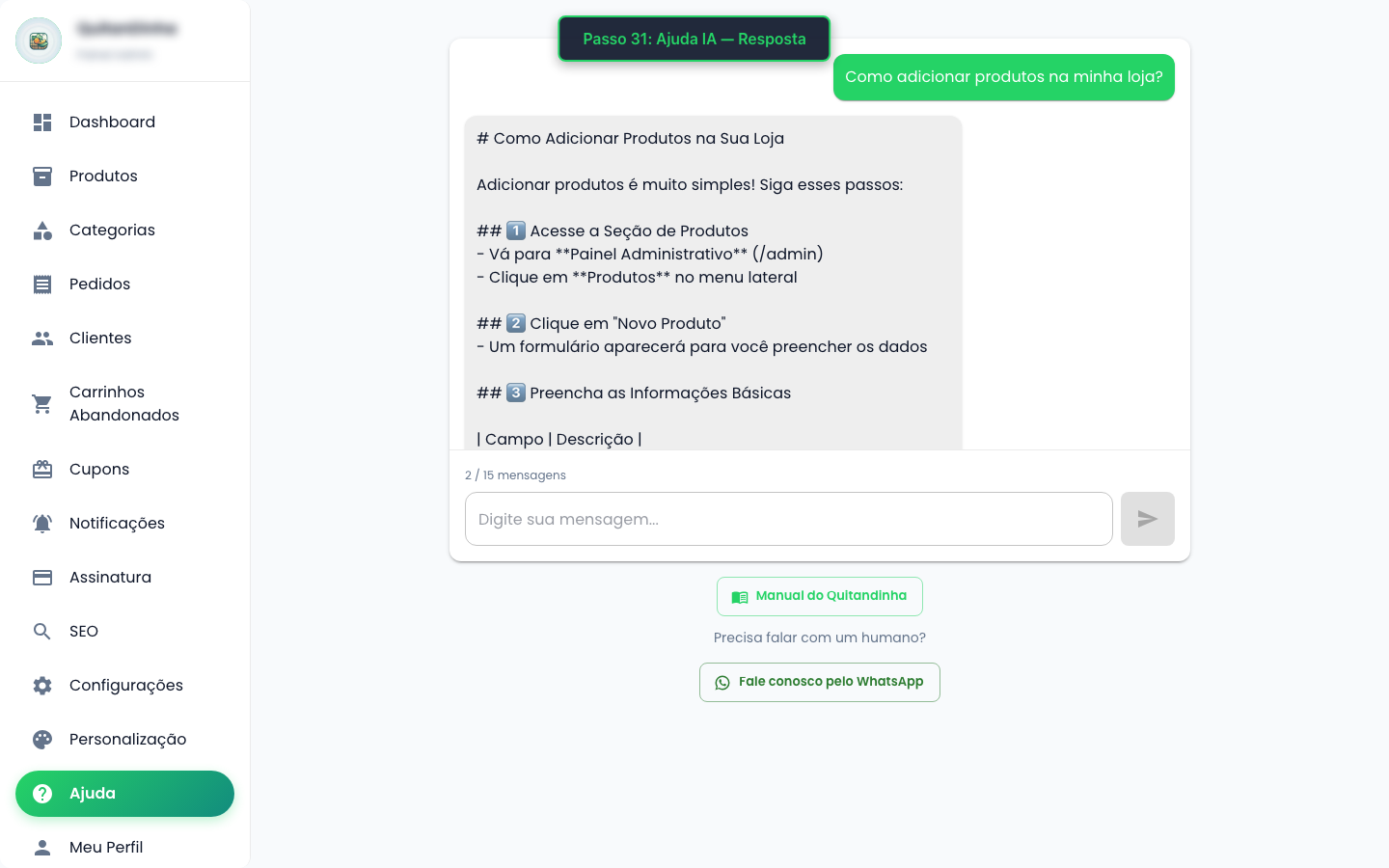Open the Assinatura menu item

point(110,578)
